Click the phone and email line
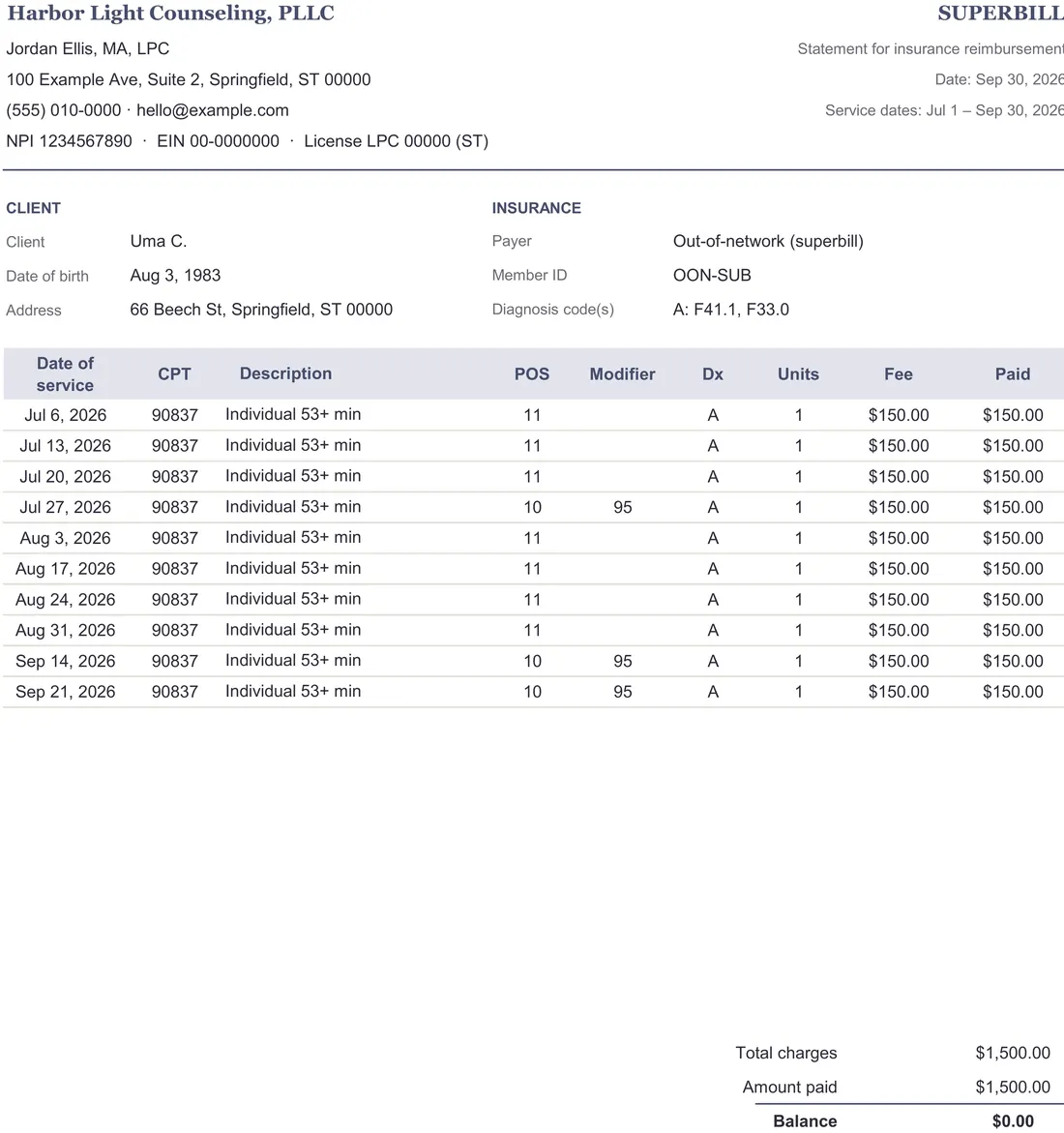The height and width of the screenshot is (1133, 1064). pyautogui.click(x=147, y=110)
